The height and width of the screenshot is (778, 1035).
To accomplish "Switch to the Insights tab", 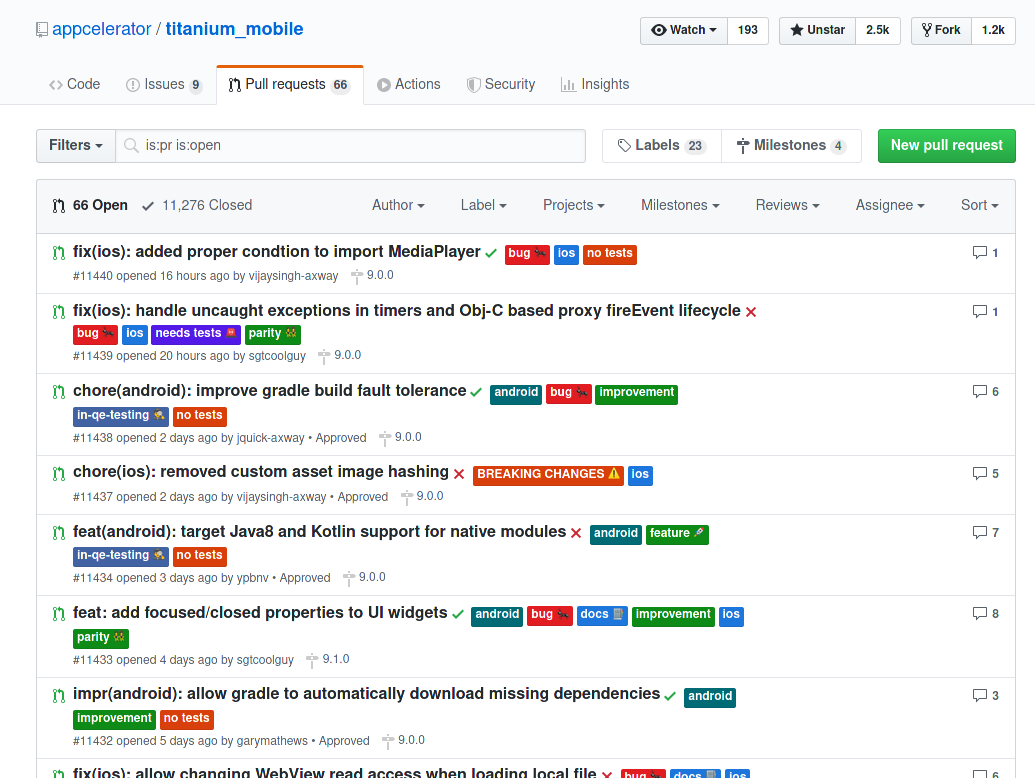I will click(x=595, y=84).
